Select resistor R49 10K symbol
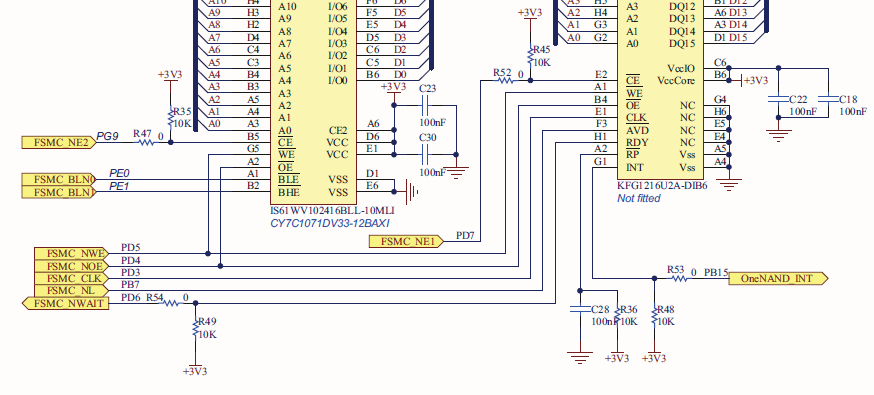This screenshot has width=874, height=395. 196,328
